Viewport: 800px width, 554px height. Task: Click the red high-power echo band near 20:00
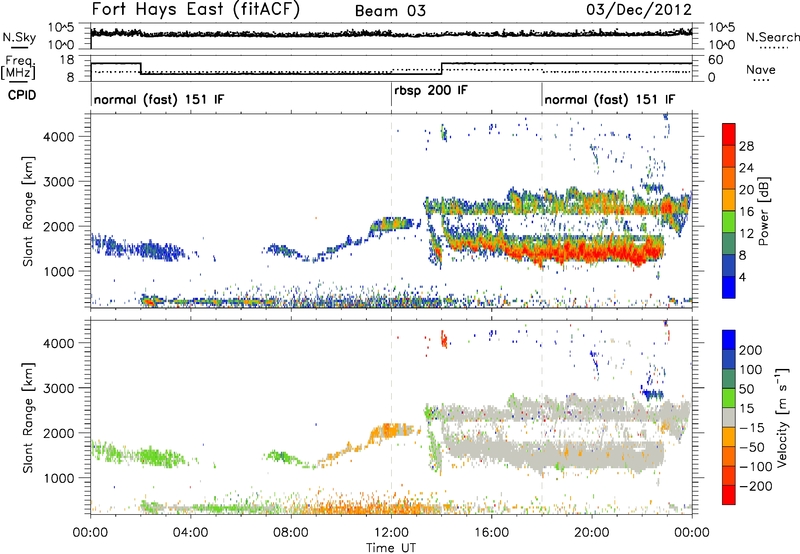point(592,251)
